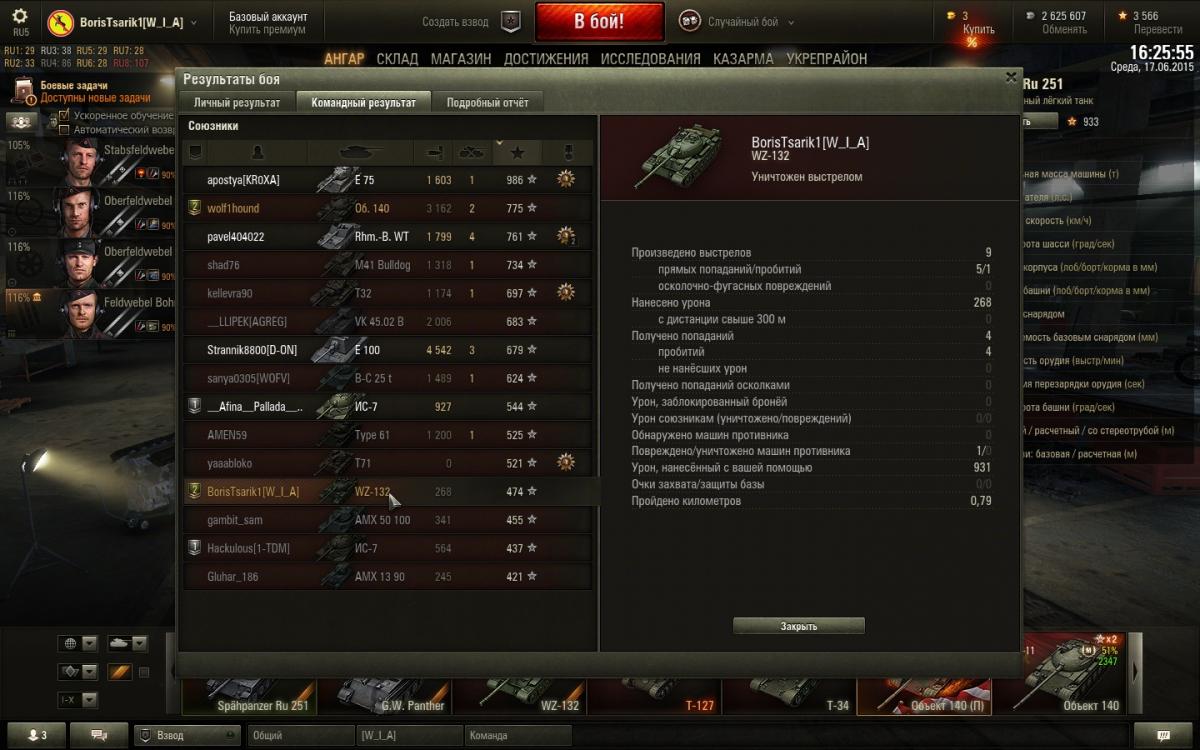Click the crew operations button icon

(22, 121)
